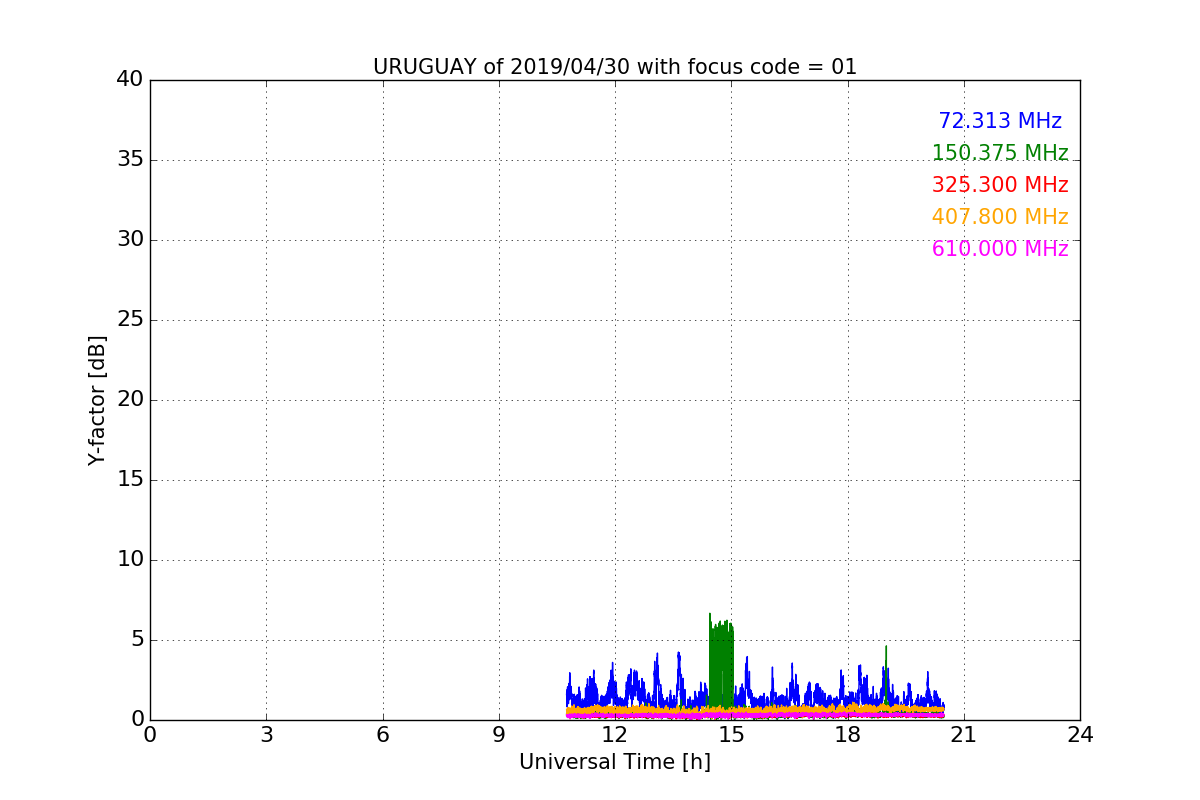Click the y-axis tick label 10
The width and height of the screenshot is (1200, 800).
130,560
